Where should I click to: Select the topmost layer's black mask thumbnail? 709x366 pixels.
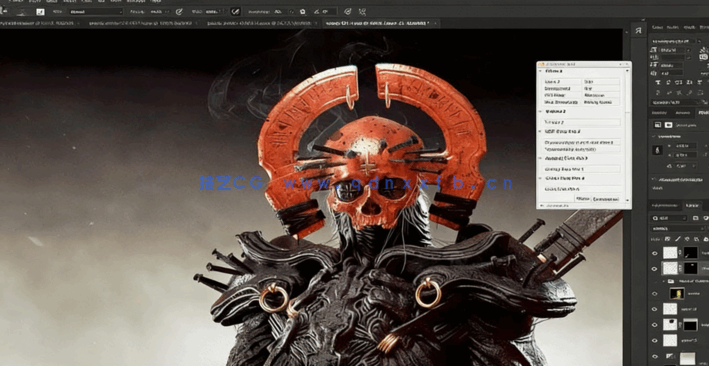tap(690, 252)
